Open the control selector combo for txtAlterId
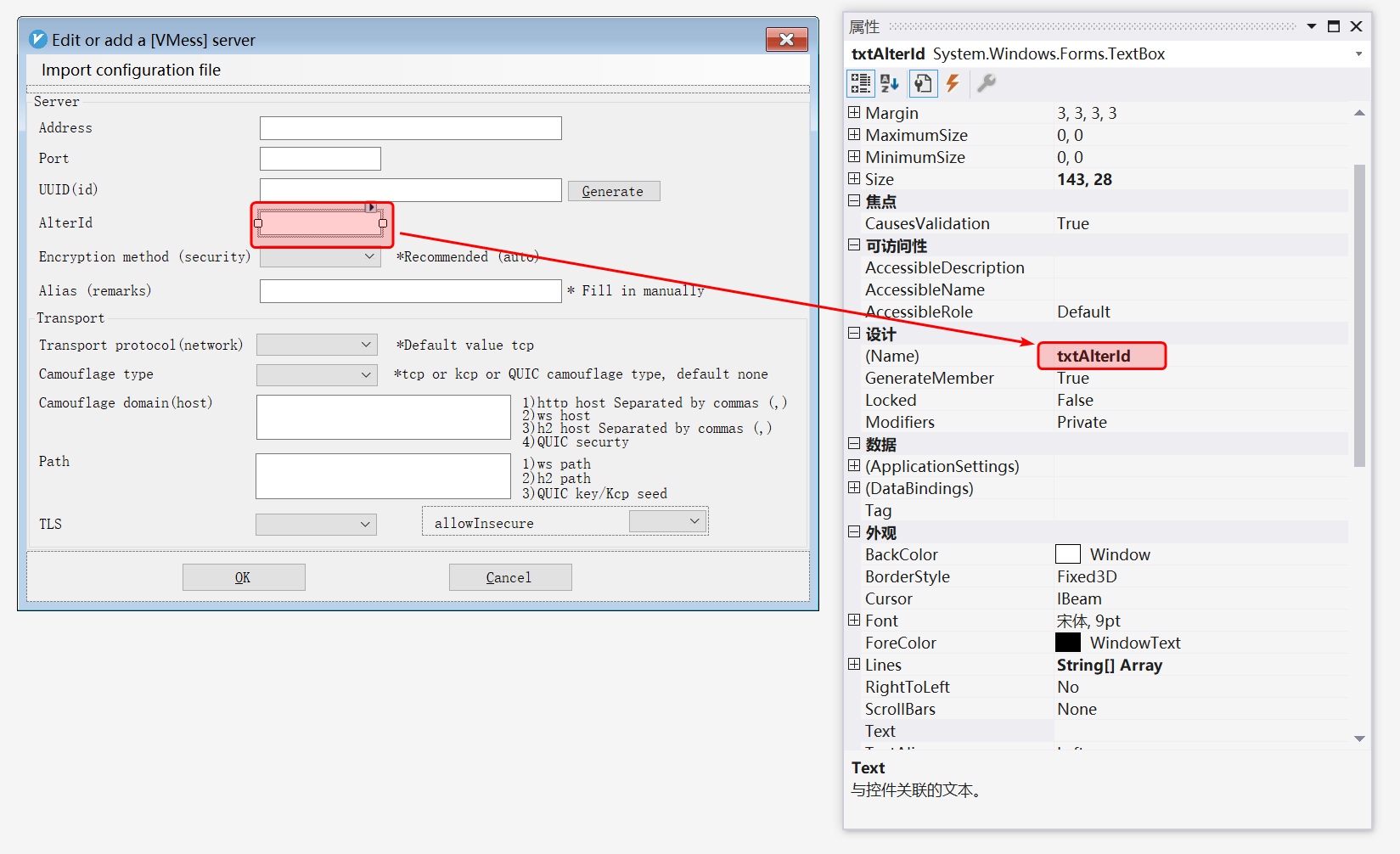 click(1358, 54)
